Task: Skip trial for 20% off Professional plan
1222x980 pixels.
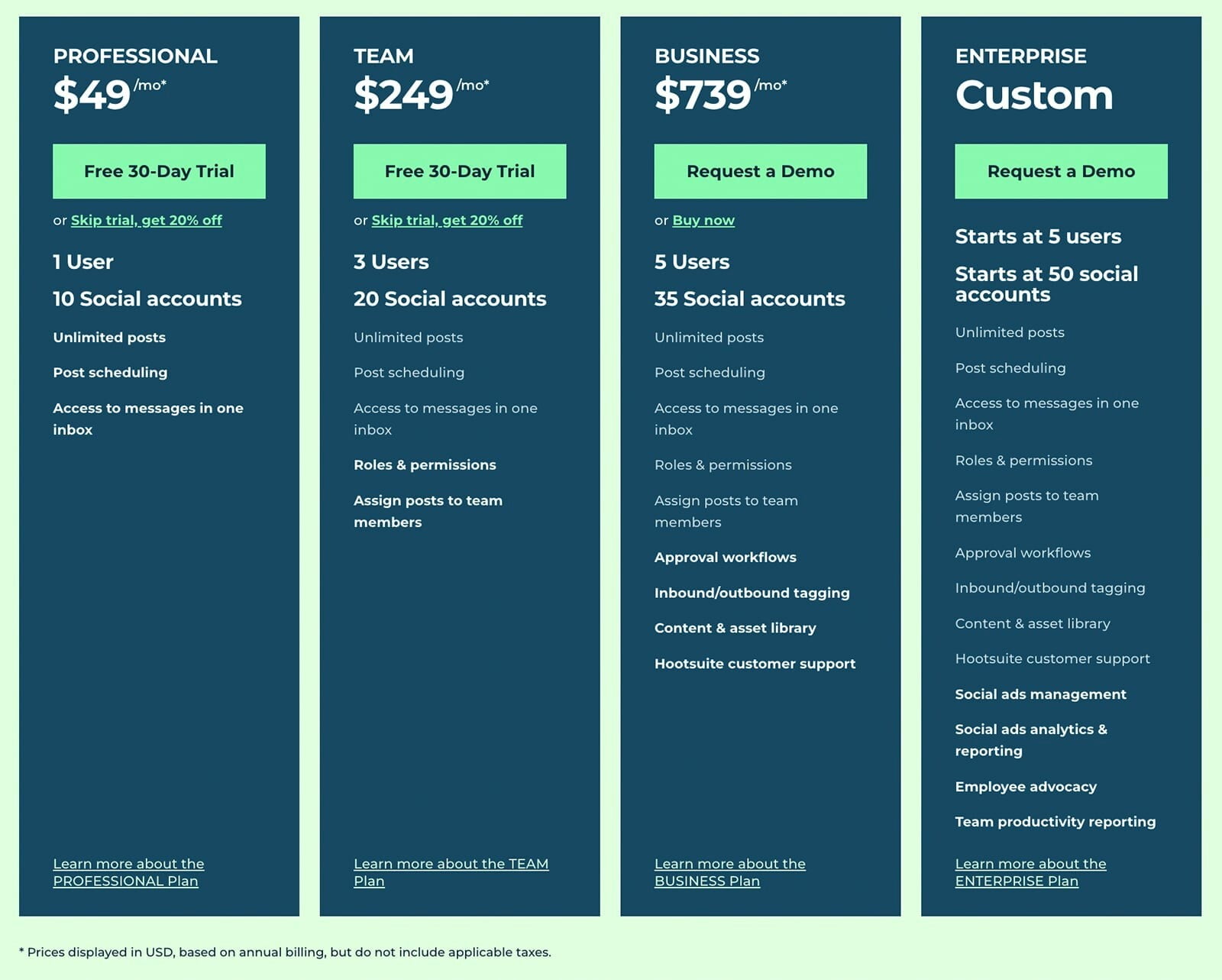Action: click(146, 220)
